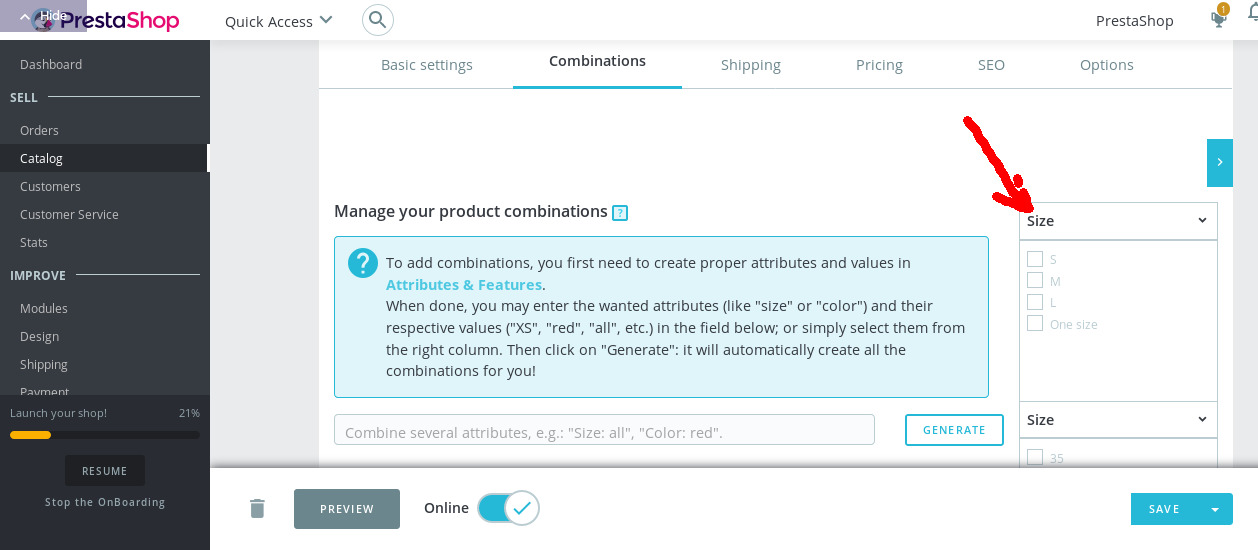This screenshot has width=1258, height=550.
Task: Toggle the Online switch off
Action: 508,508
